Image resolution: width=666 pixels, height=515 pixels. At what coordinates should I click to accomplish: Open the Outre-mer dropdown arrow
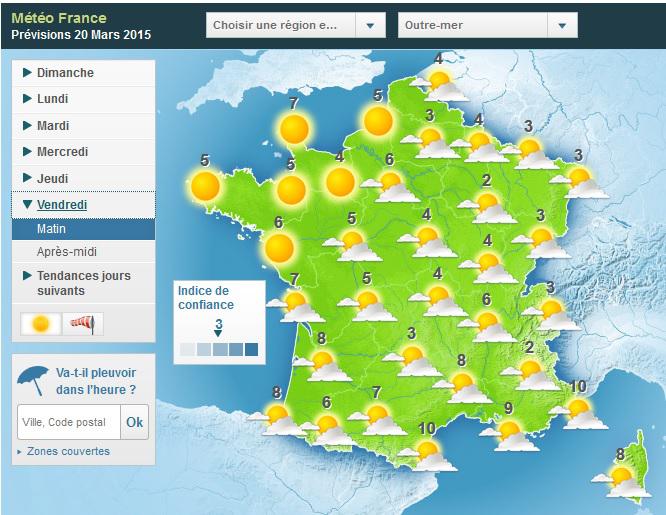[562, 25]
